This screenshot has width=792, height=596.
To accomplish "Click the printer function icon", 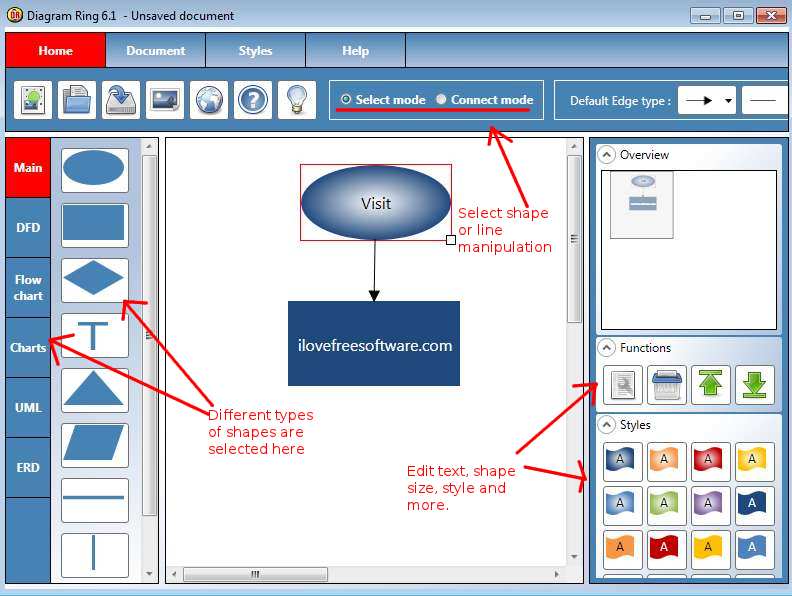I will pos(666,385).
